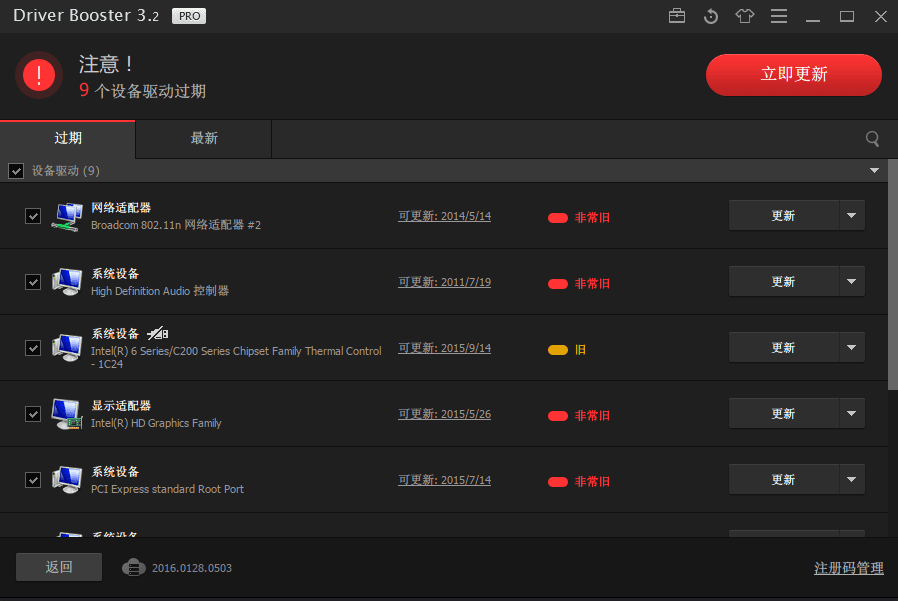The width and height of the screenshot is (898, 601).
Task: Open link 可更新: 2015/5/26
Action: [x=444, y=414]
